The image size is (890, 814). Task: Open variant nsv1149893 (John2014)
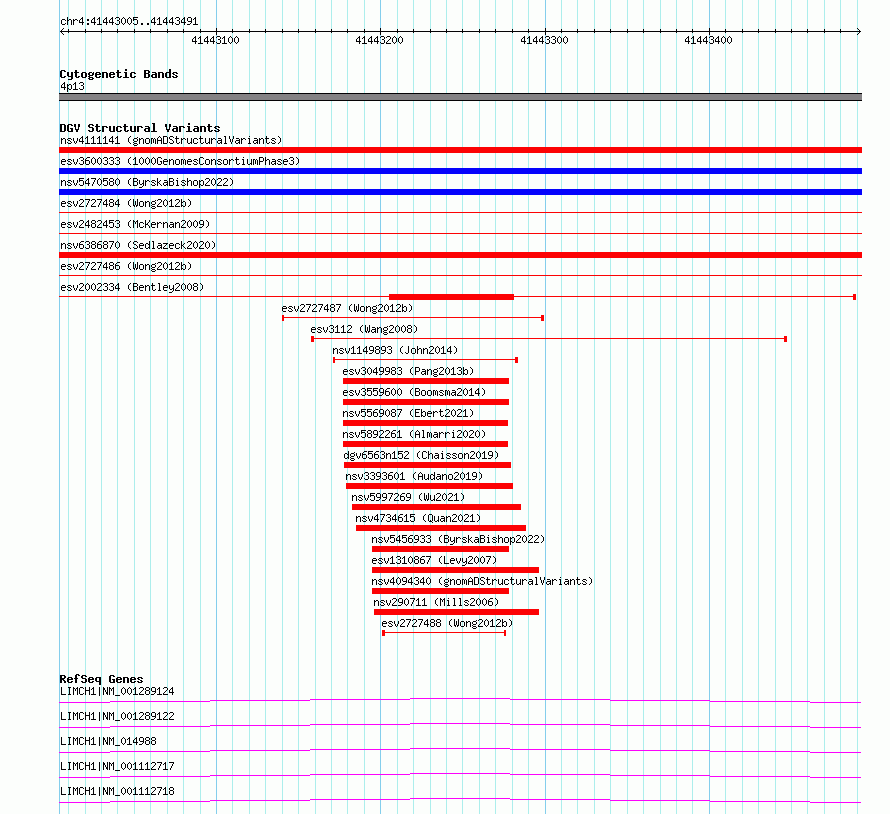tap(395, 350)
